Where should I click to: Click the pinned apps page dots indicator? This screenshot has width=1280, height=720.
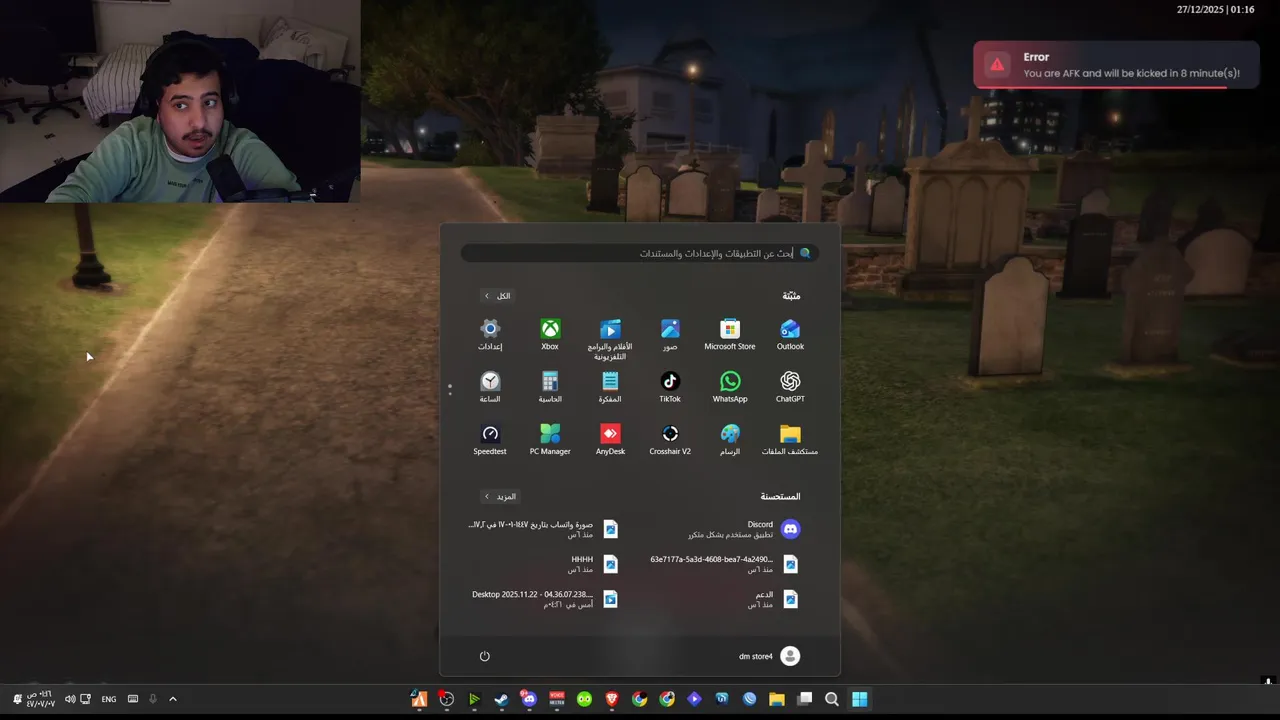tap(450, 390)
